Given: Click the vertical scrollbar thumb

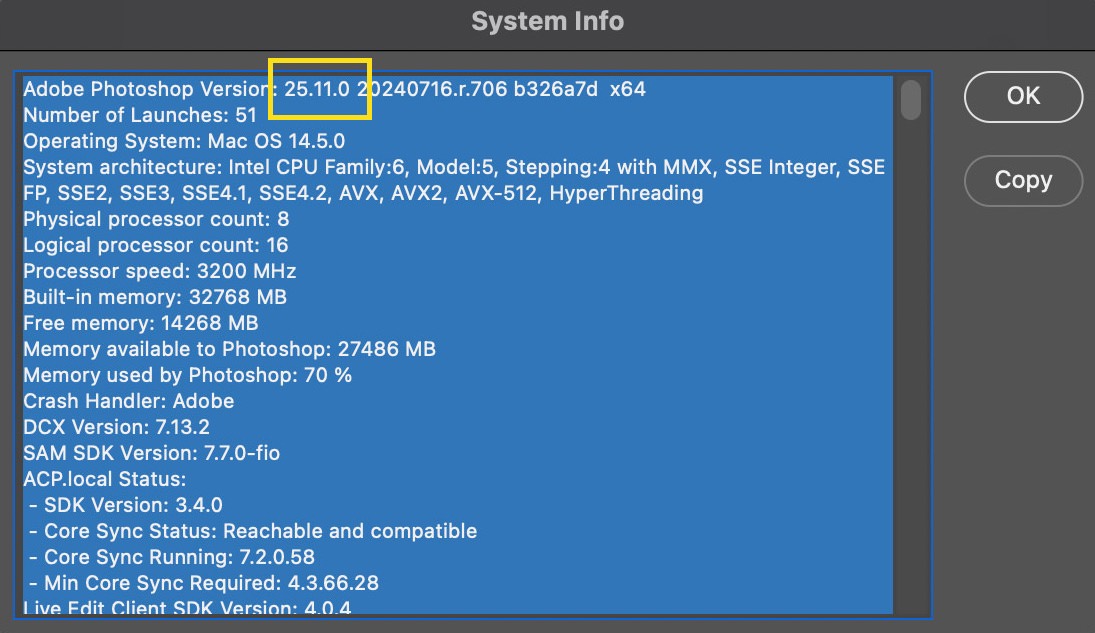Looking at the screenshot, I should click(910, 100).
